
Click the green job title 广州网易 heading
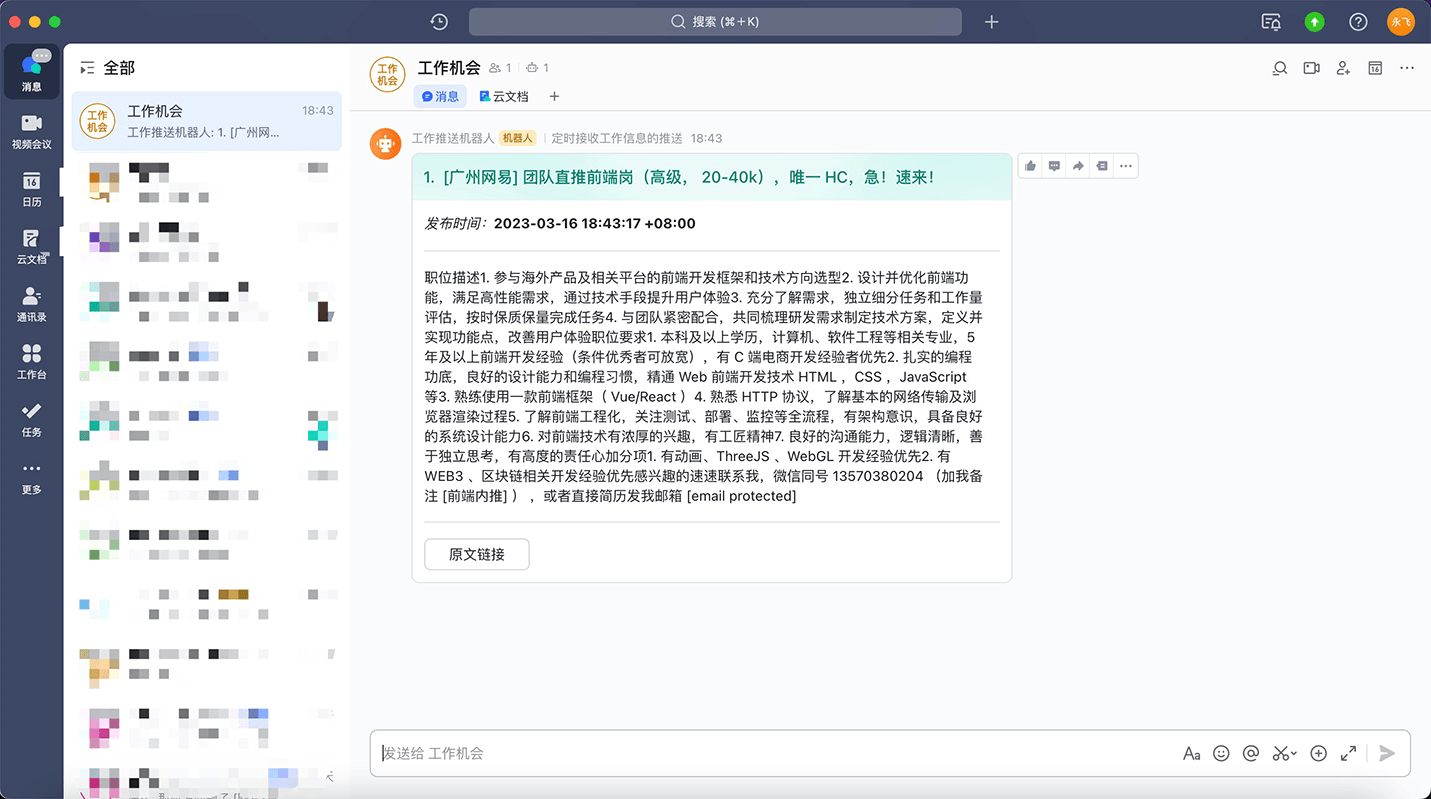point(679,177)
